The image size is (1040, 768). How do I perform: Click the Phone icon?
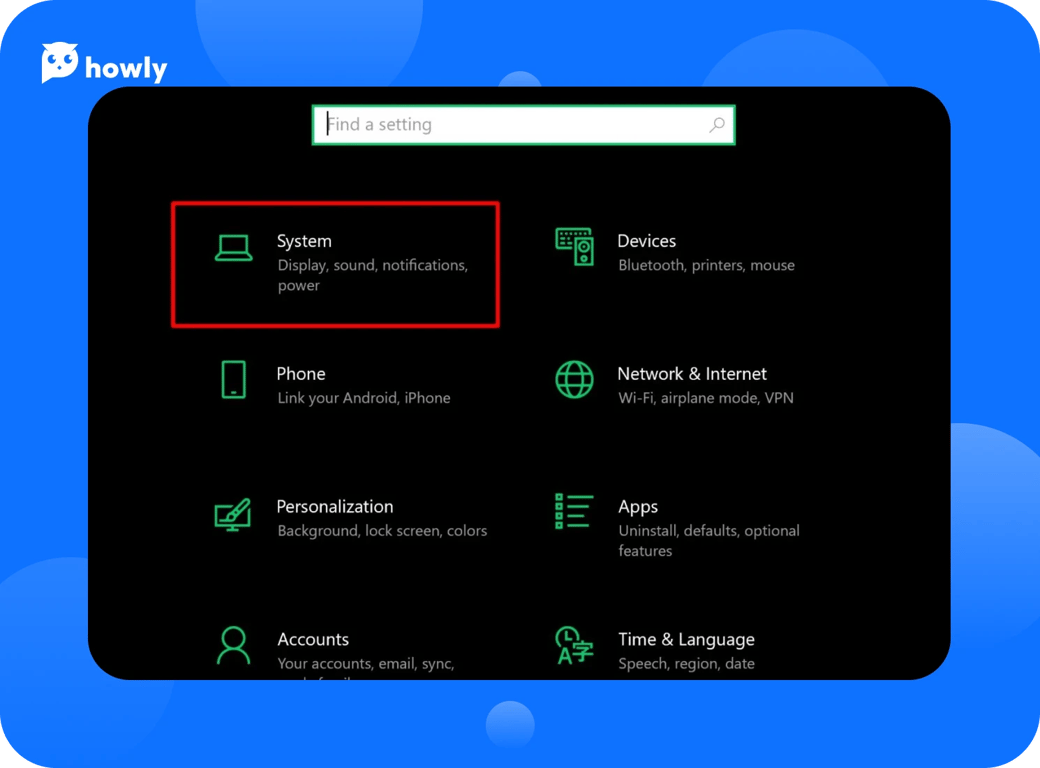[x=233, y=380]
